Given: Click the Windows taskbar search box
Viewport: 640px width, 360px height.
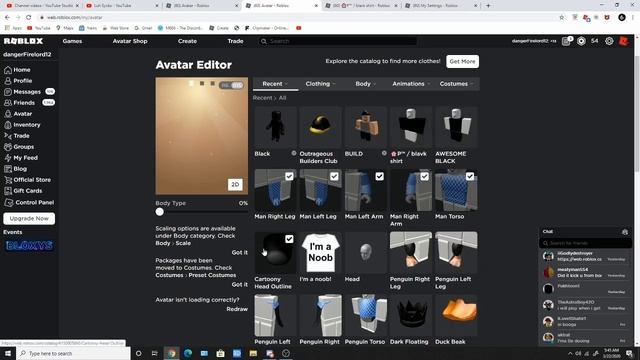Looking at the screenshot, I should click(74, 353).
